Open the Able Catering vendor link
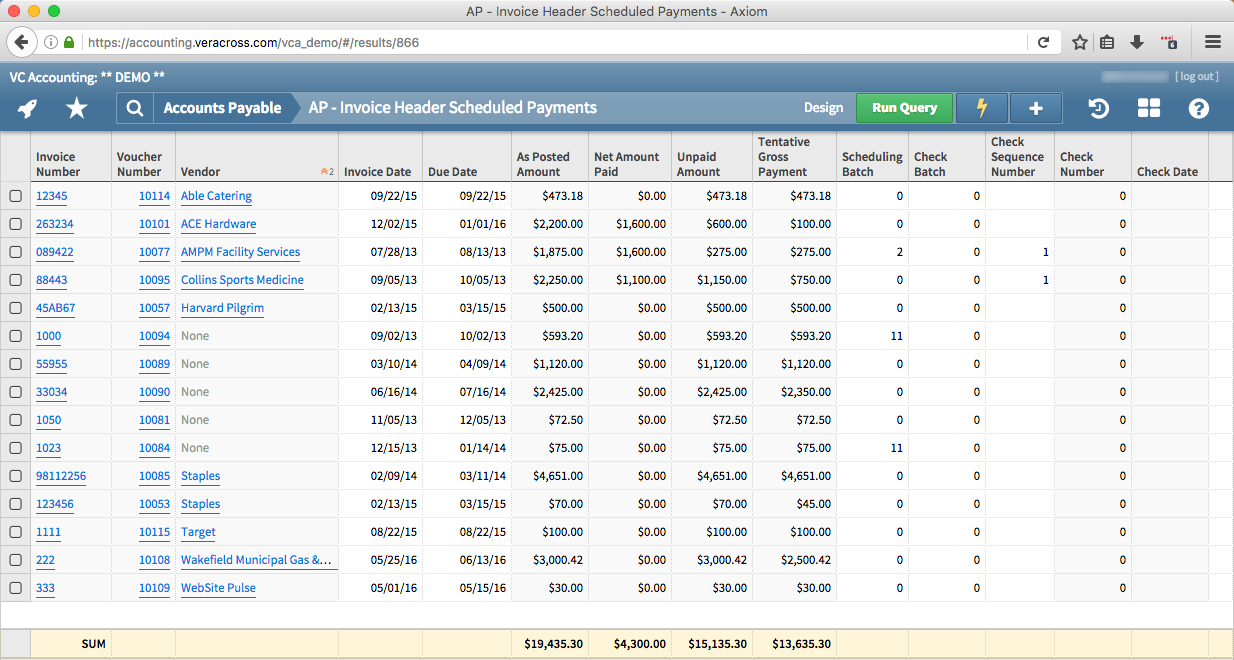This screenshot has width=1234, height=660. [216, 196]
